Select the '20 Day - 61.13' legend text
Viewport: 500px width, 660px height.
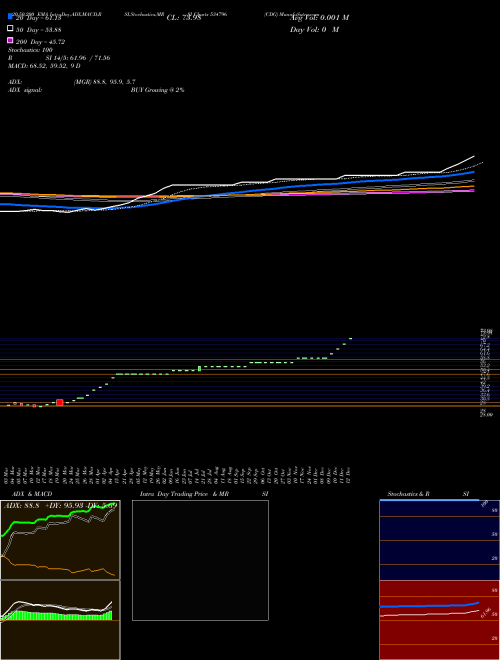click(x=39, y=18)
